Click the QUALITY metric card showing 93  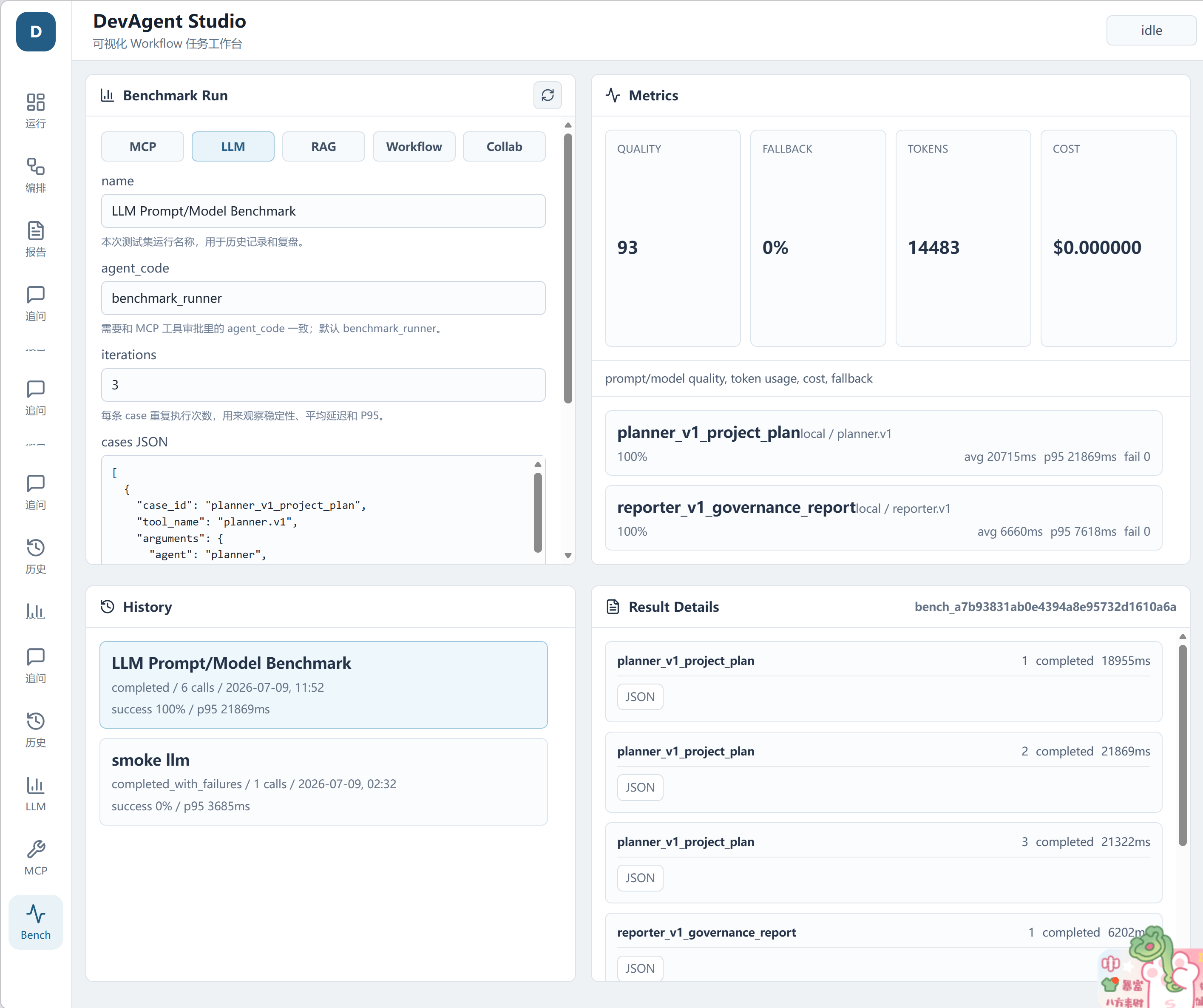(672, 239)
